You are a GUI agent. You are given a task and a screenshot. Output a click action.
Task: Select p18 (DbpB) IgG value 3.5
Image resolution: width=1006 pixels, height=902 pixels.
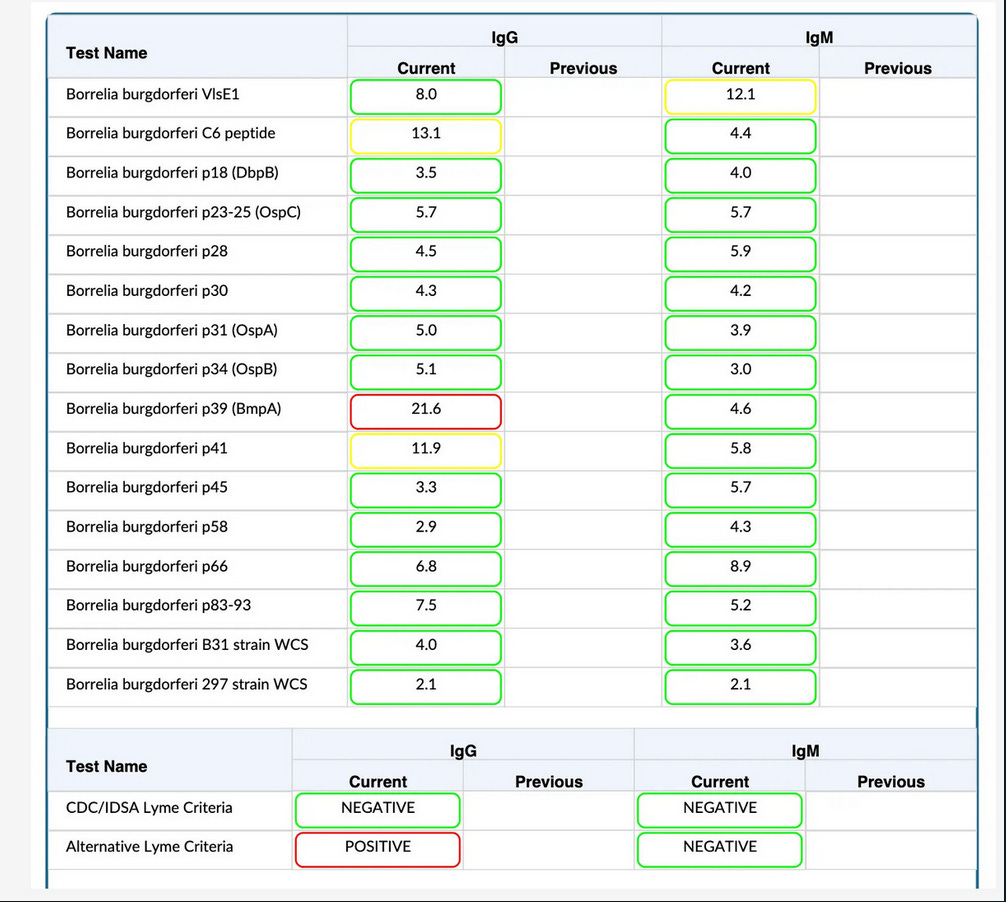[x=426, y=176]
